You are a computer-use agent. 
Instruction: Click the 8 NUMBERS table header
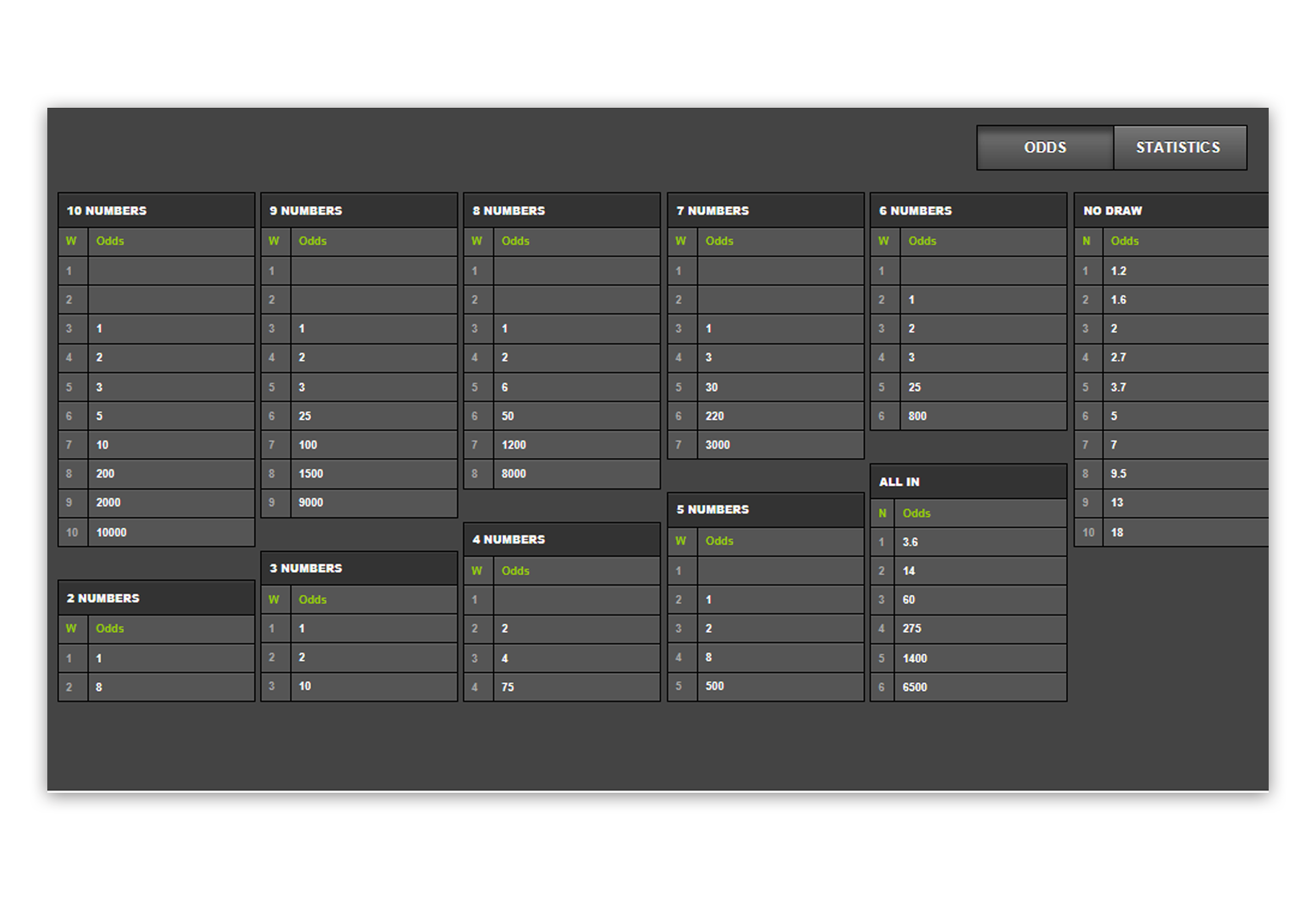(x=562, y=211)
